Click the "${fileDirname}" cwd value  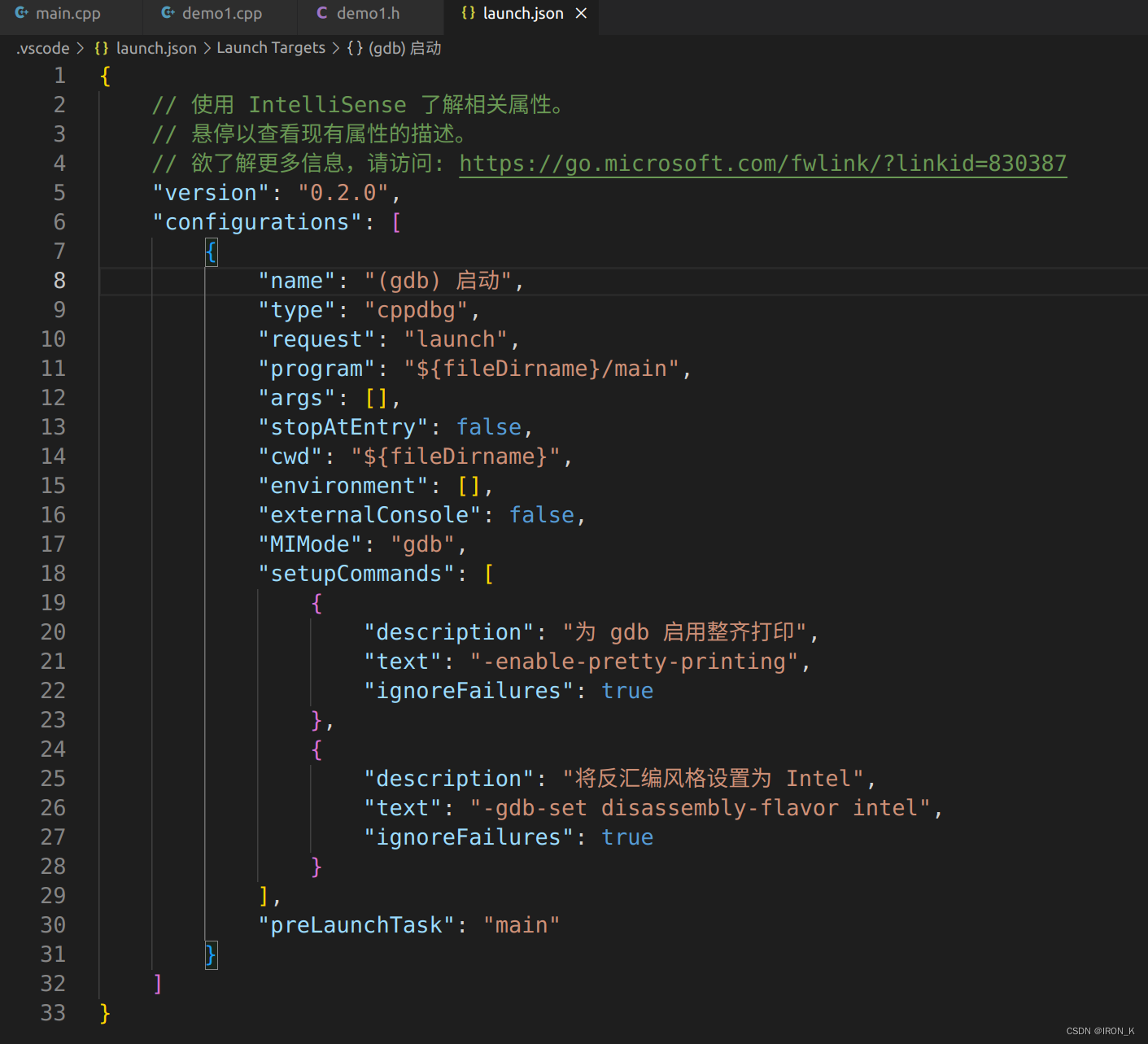(x=456, y=456)
